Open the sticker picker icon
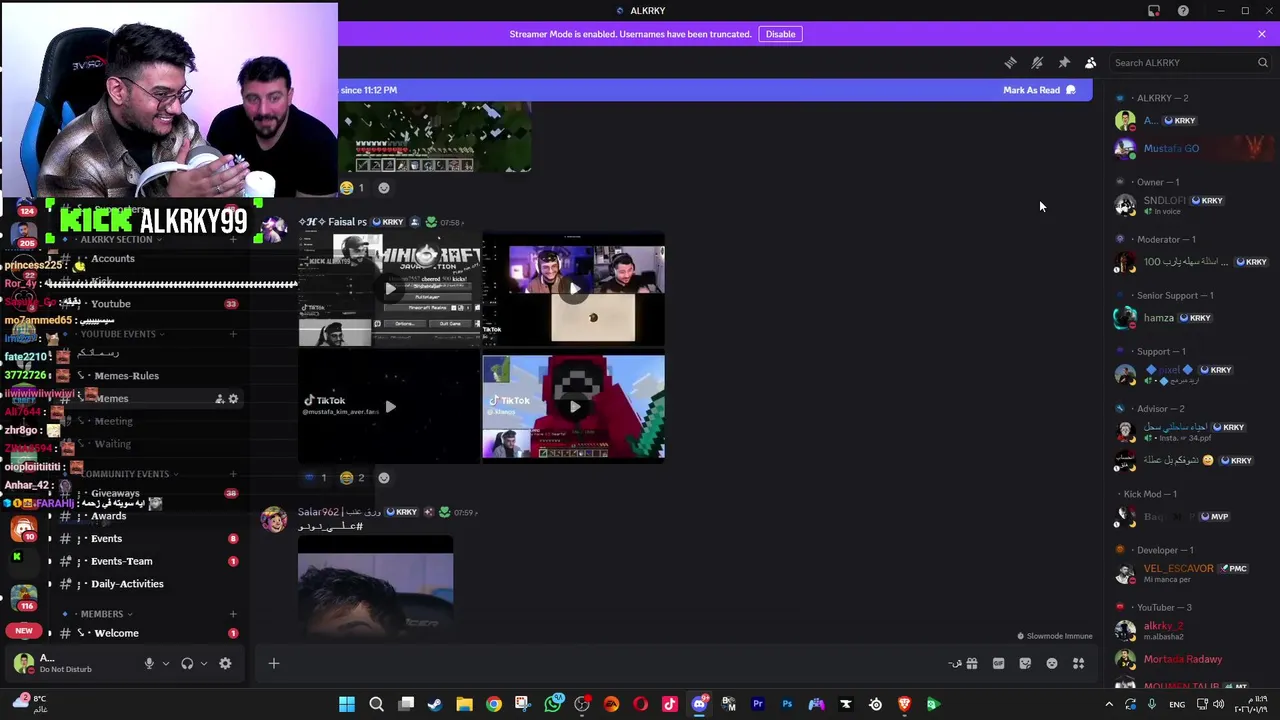 (x=1025, y=663)
